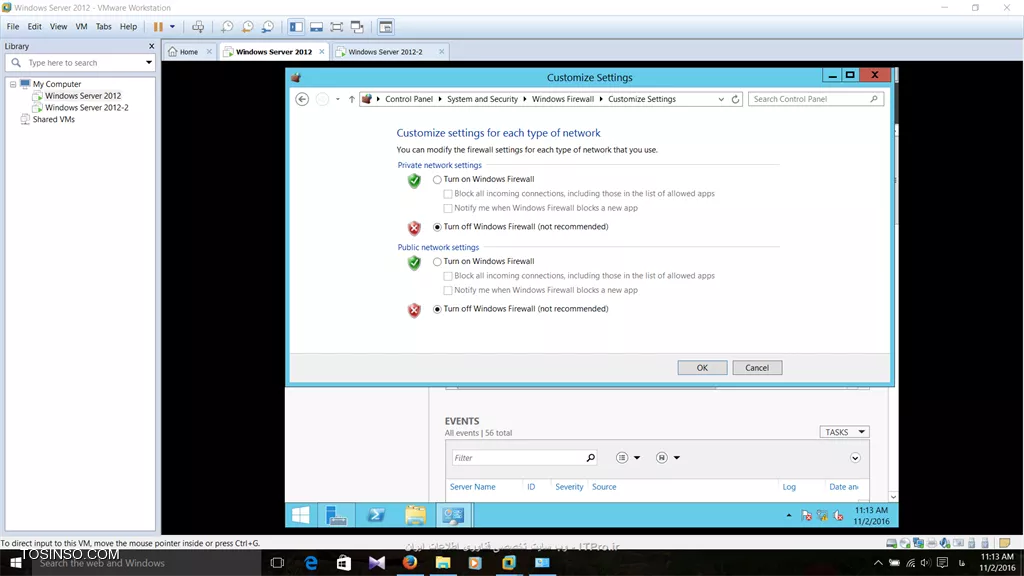Switch to the Home tab
This screenshot has width=1024, height=576.
tap(190, 52)
